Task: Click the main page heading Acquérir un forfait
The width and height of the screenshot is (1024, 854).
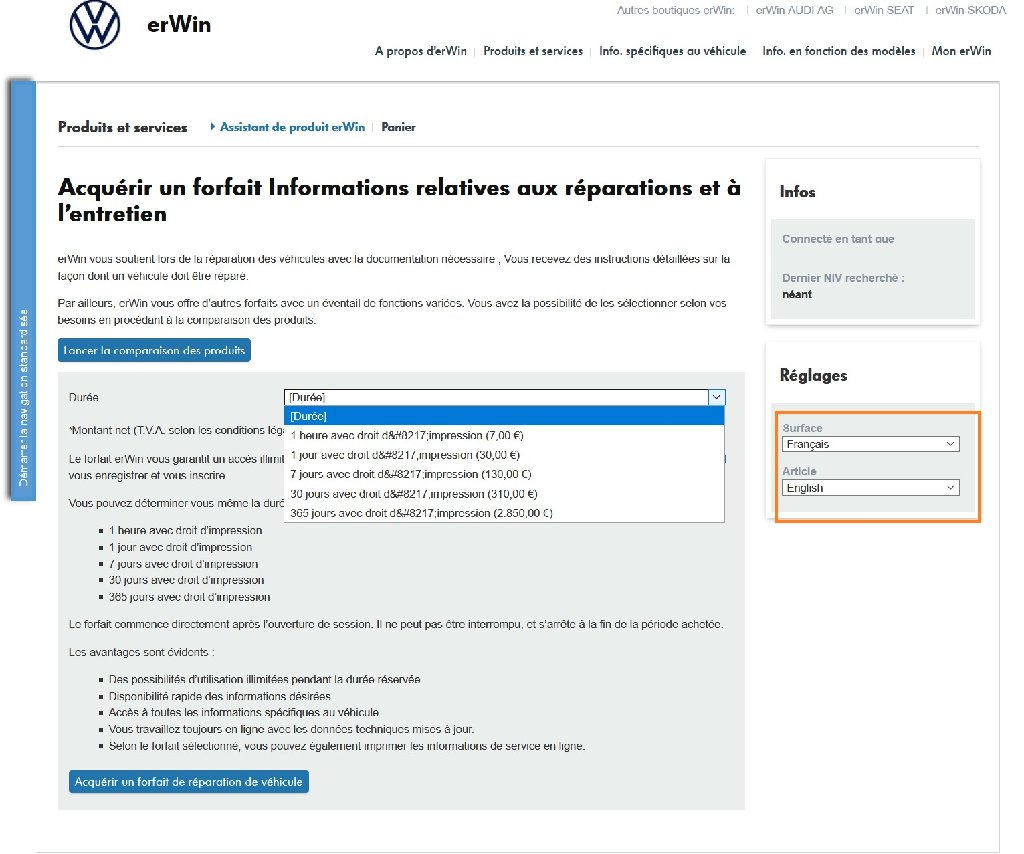Action: pos(399,200)
